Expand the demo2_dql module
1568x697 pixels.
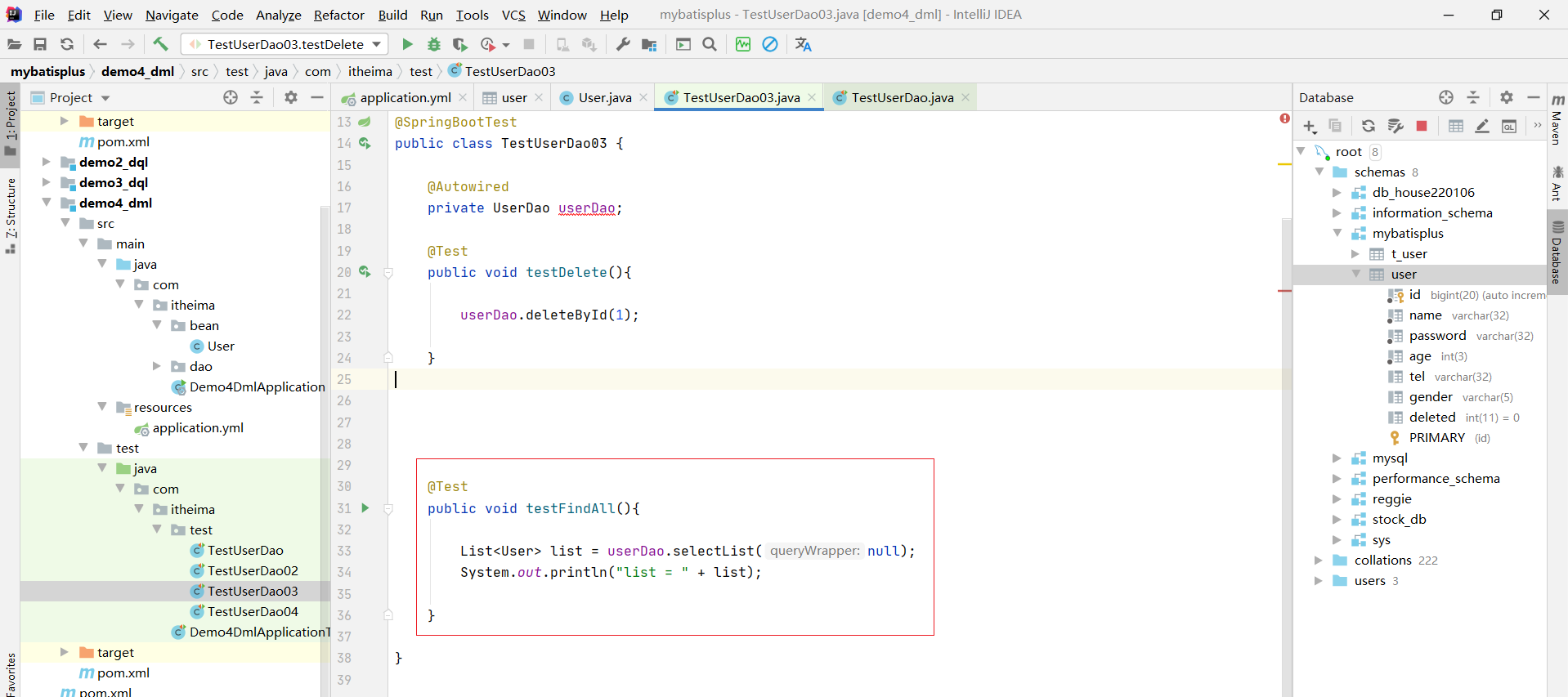click(x=47, y=162)
